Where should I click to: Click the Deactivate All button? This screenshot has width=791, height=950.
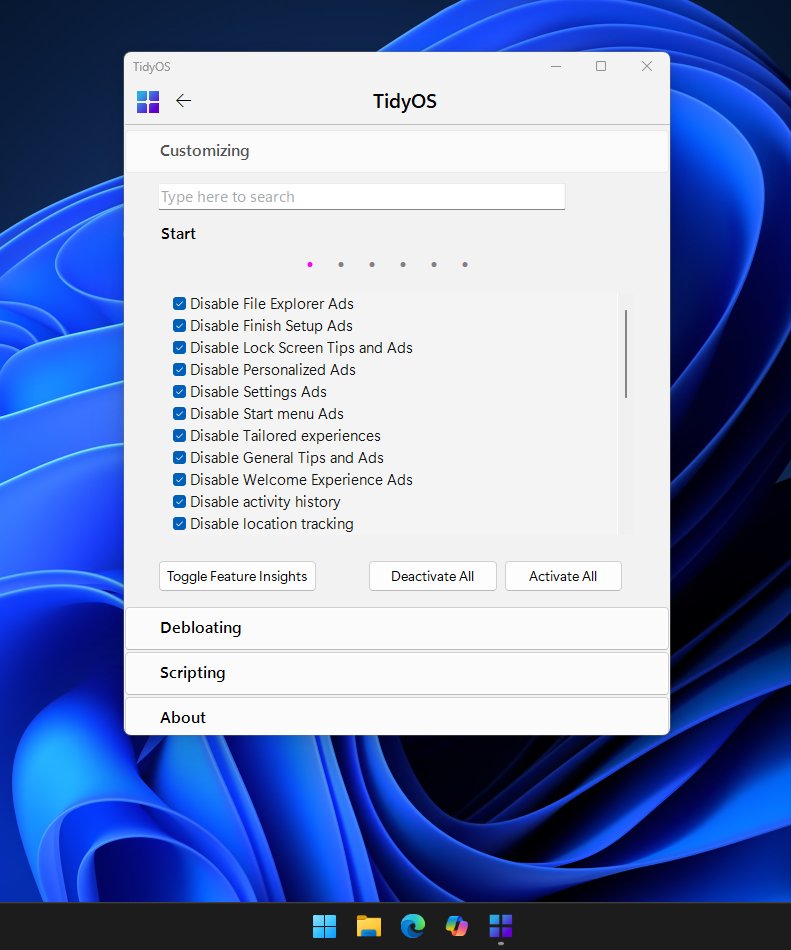(x=432, y=576)
